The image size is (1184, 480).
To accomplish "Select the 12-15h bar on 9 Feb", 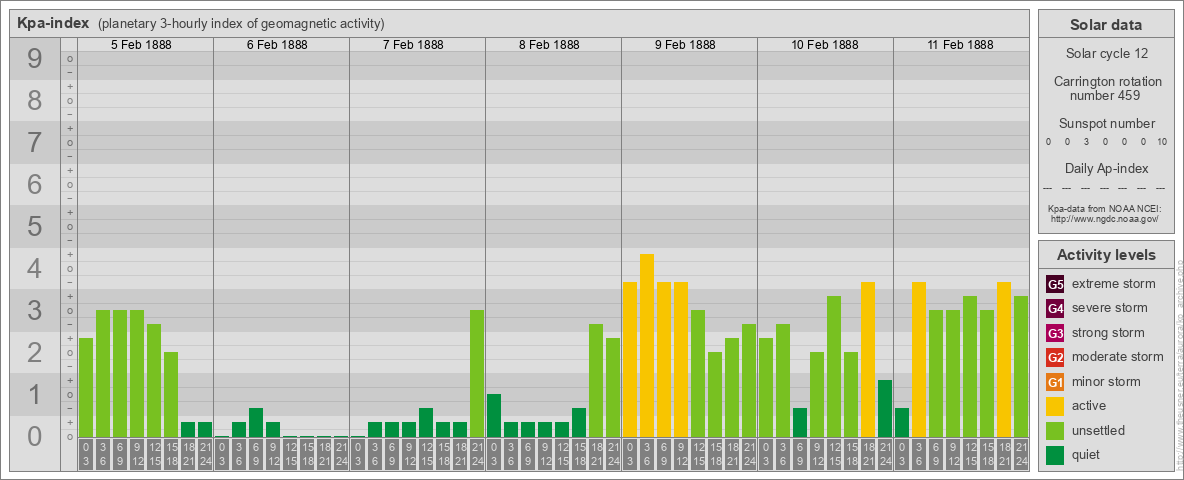I will click(x=698, y=374).
